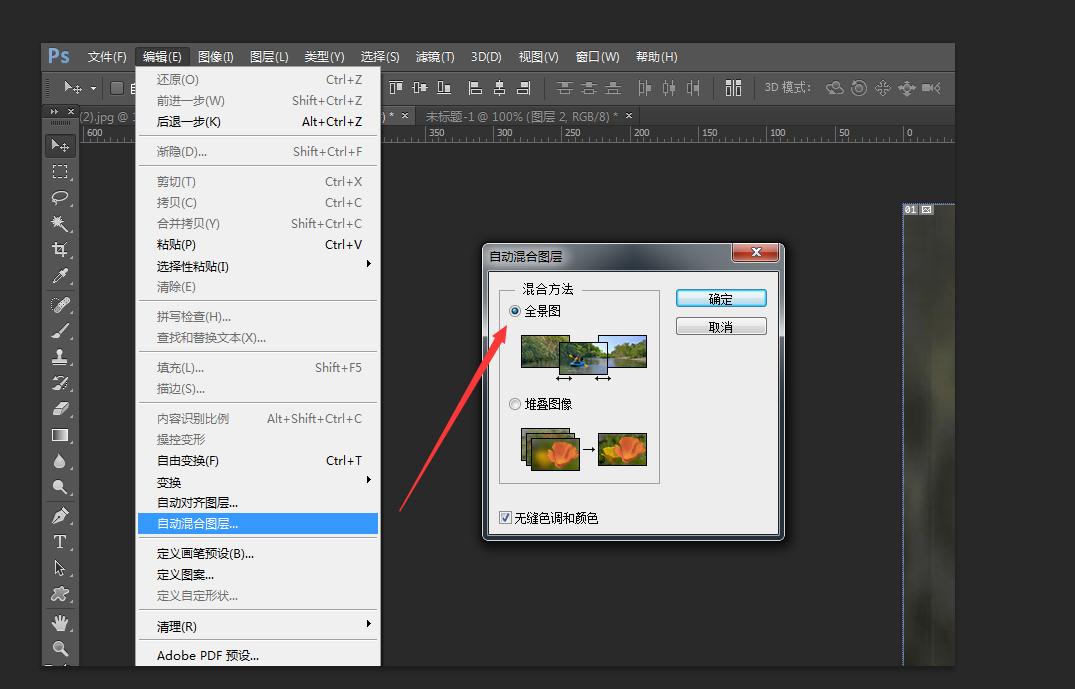
Task: Pick the Crop tool
Action: coord(60,249)
